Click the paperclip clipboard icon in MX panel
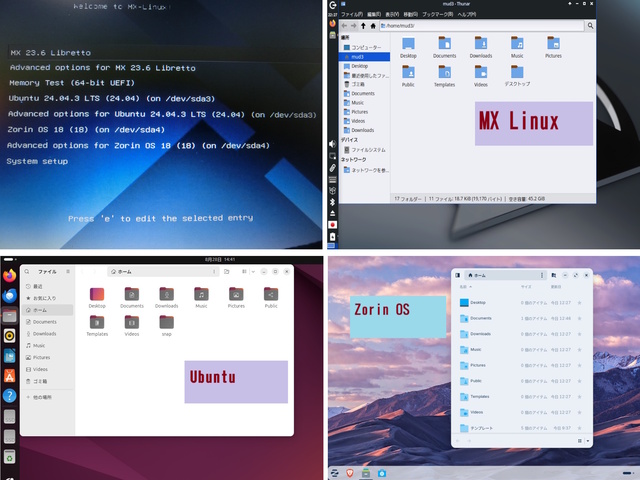This screenshot has width=640, height=480. click(332, 168)
